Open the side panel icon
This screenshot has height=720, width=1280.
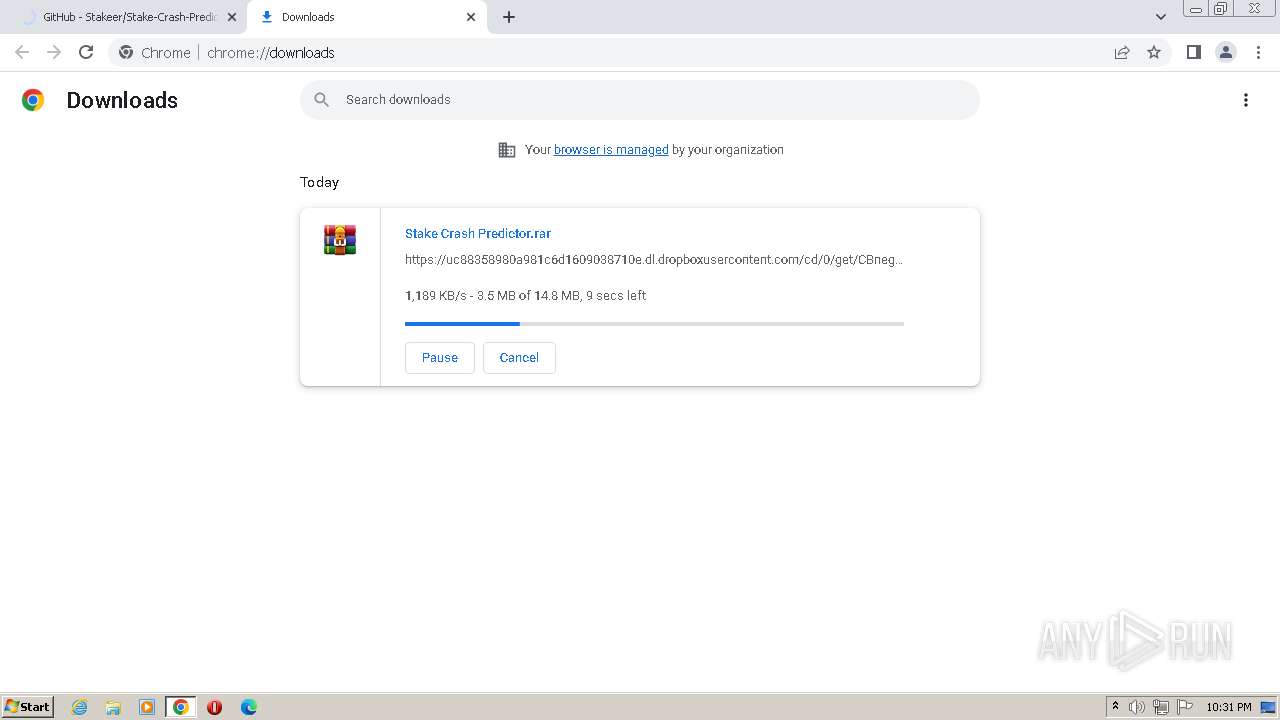click(1193, 52)
